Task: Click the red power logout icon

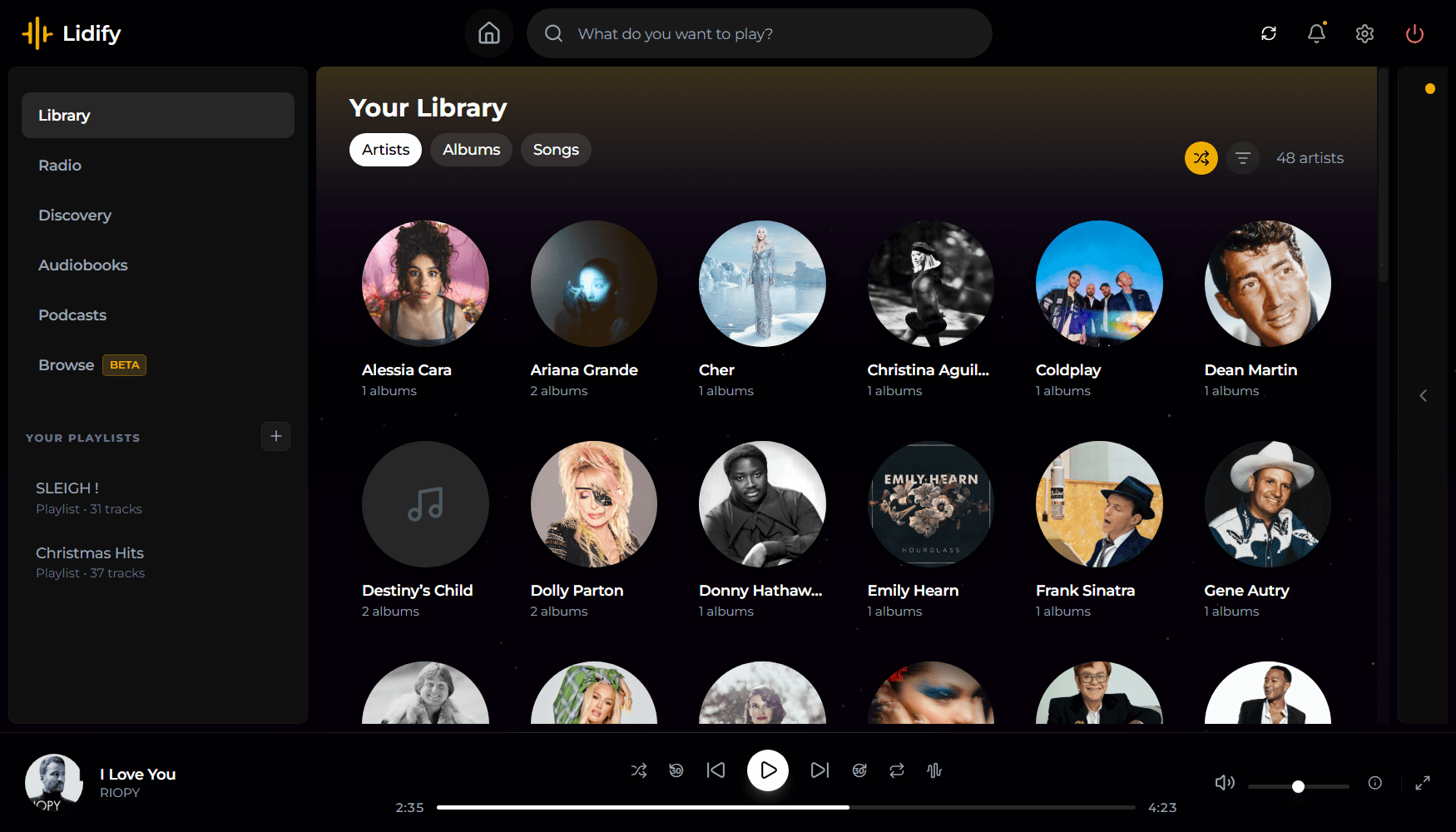Action: [1414, 33]
